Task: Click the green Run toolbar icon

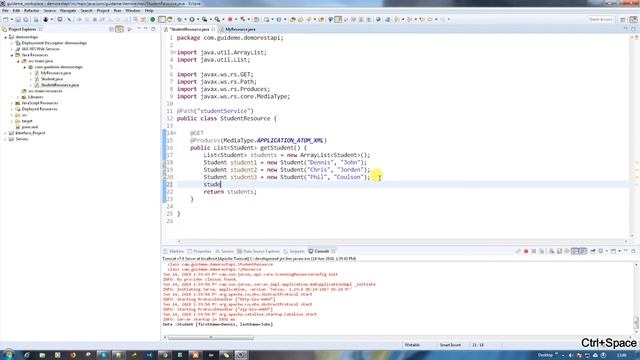Action: pyautogui.click(x=191, y=20)
